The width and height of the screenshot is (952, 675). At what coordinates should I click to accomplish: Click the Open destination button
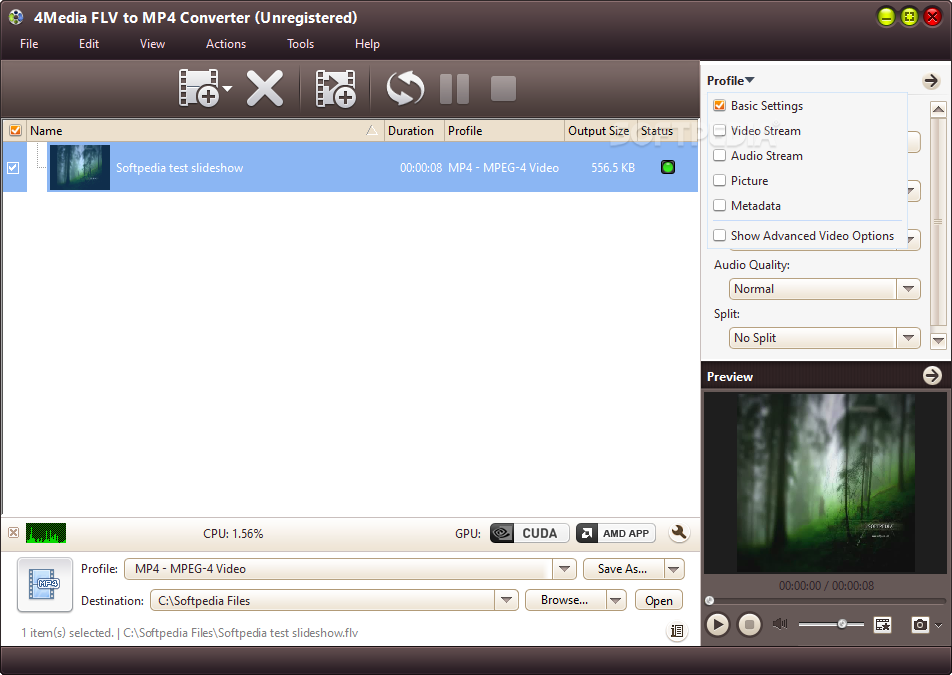659,600
